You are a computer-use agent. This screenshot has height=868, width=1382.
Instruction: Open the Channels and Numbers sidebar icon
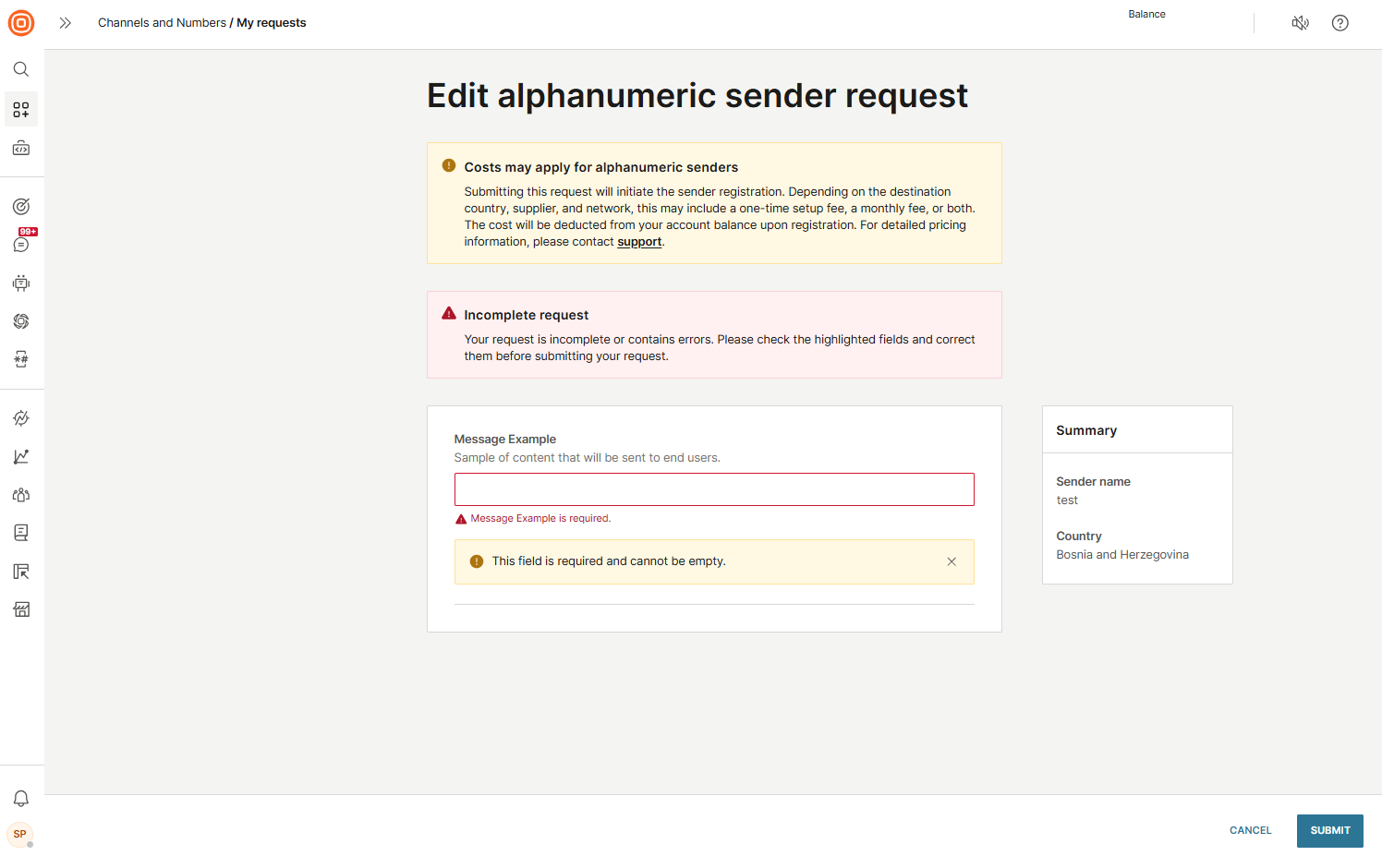coord(21,110)
